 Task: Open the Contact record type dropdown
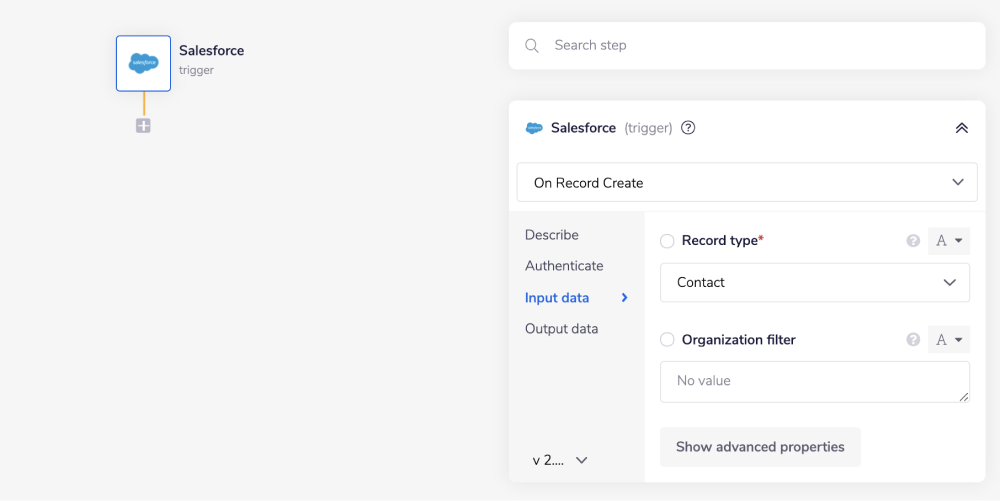[814, 283]
